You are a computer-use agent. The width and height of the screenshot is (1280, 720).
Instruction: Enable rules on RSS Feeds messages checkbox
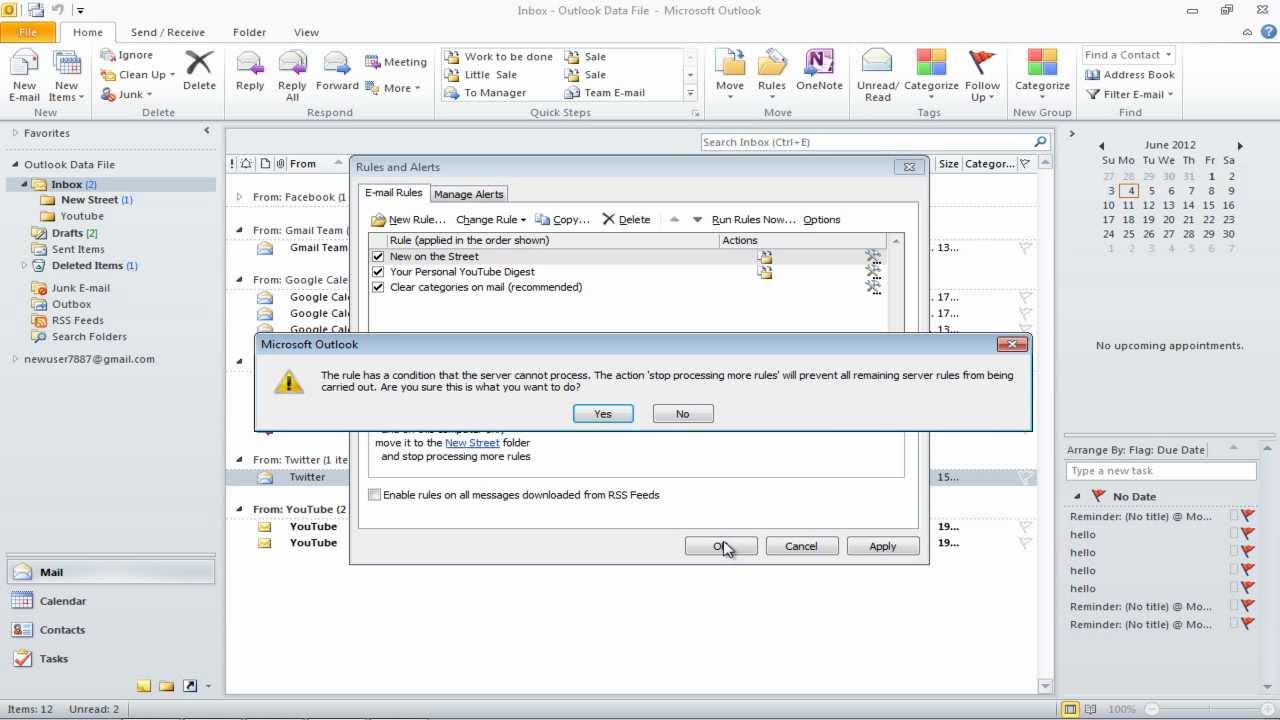click(x=375, y=495)
